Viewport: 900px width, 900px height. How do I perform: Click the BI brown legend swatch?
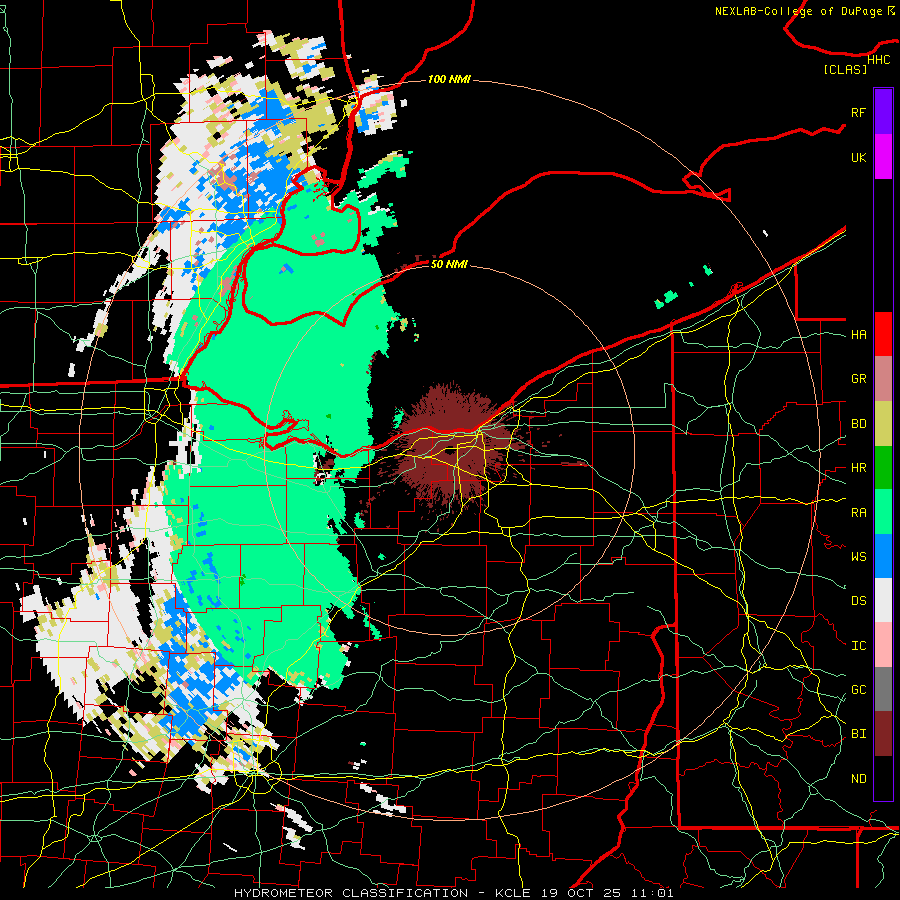883,734
